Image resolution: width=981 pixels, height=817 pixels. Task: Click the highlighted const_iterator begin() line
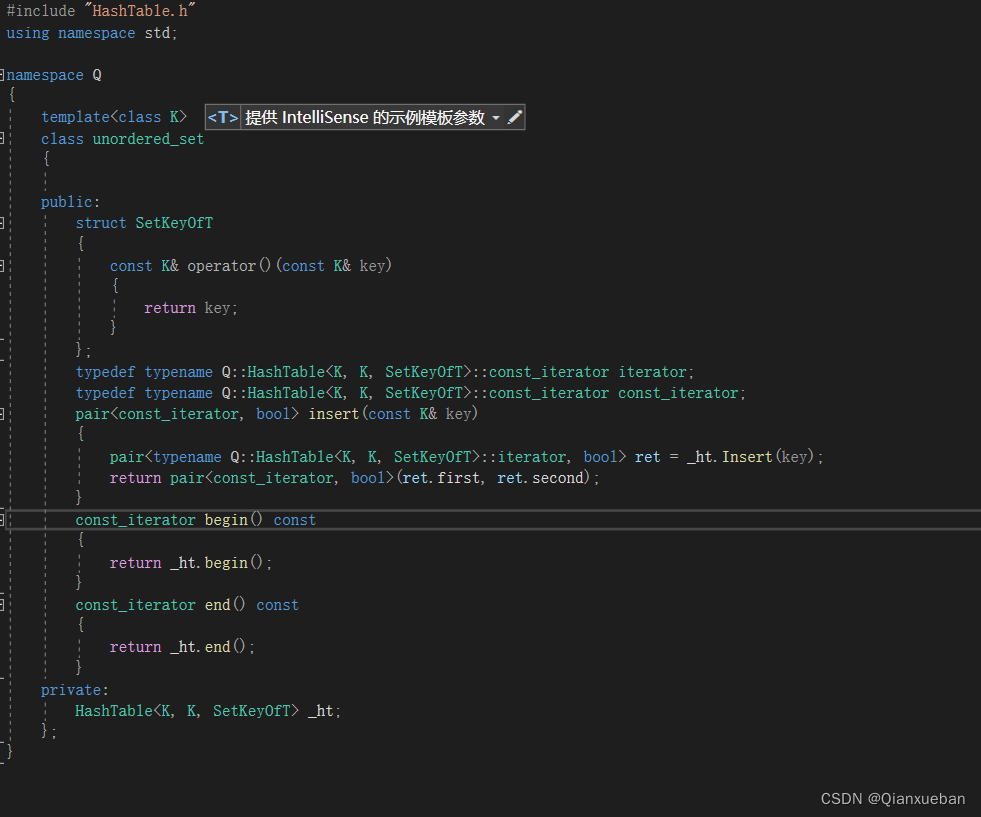pos(200,519)
